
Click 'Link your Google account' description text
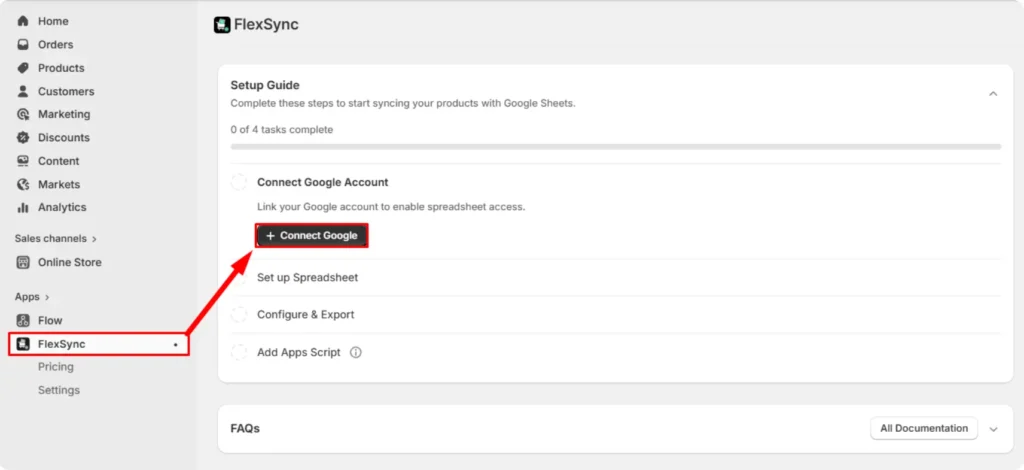point(391,207)
